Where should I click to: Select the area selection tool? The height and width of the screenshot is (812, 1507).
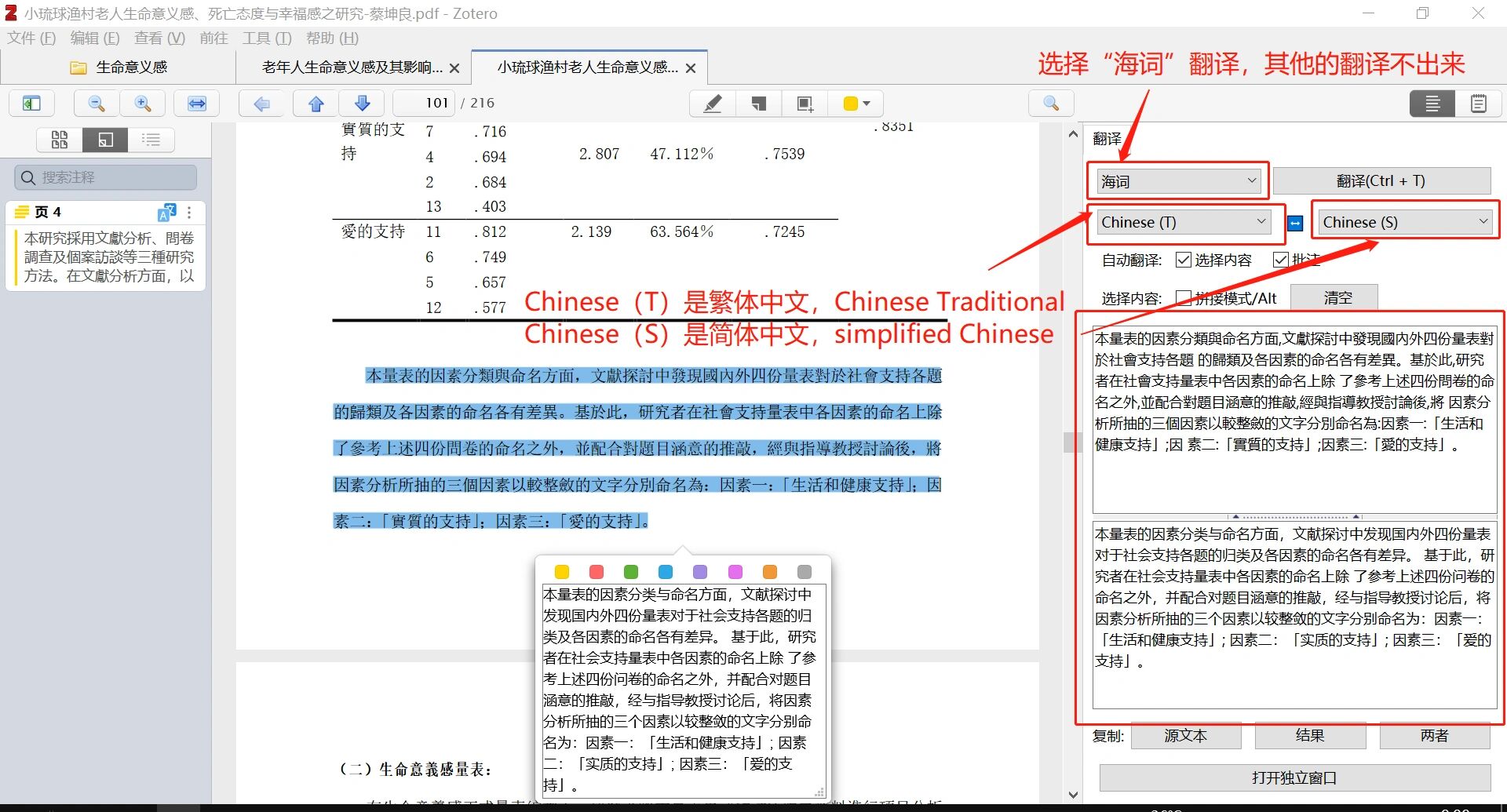(x=805, y=104)
